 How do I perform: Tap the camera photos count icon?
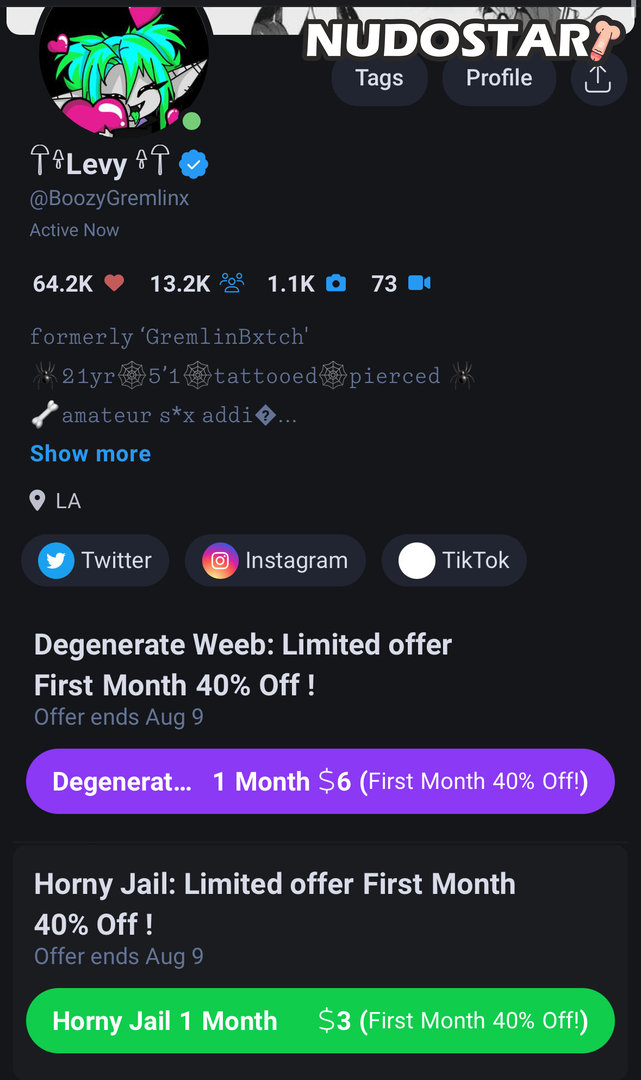[x=336, y=284]
